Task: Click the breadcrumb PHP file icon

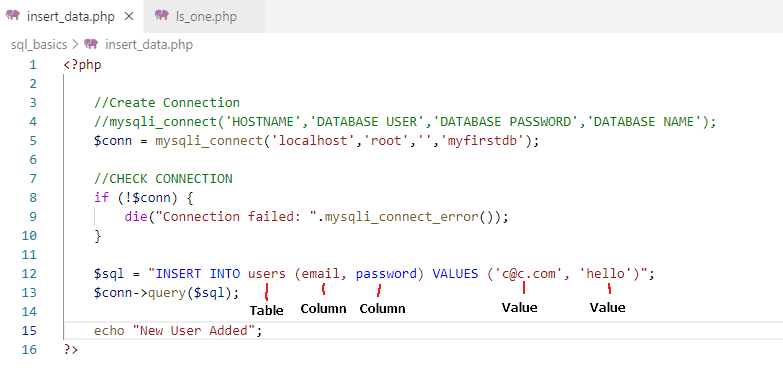Action: pyautogui.click(x=91, y=44)
